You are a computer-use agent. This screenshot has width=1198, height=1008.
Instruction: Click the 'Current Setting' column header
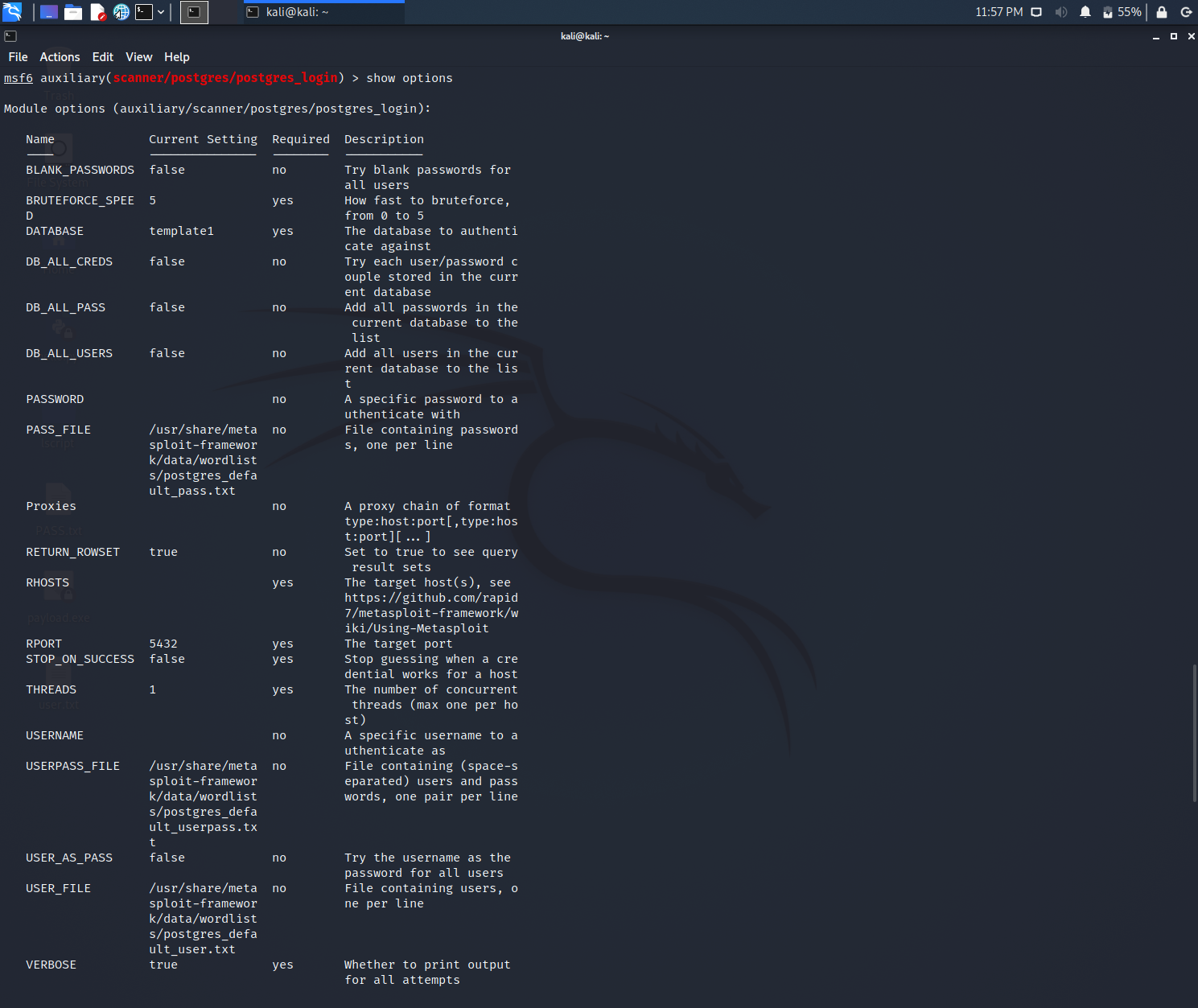tap(203, 139)
